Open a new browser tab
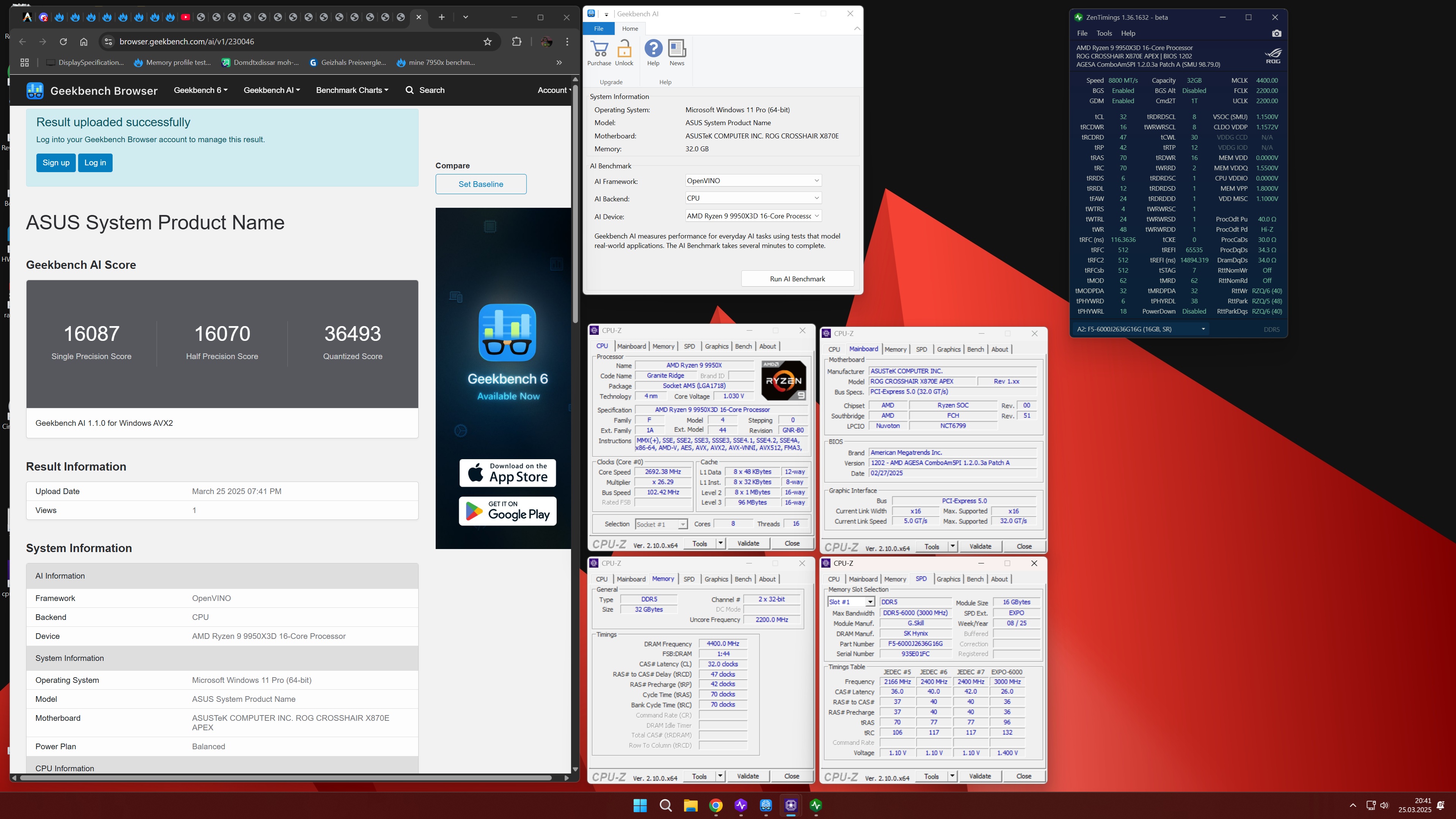This screenshot has width=1456, height=819. (441, 17)
